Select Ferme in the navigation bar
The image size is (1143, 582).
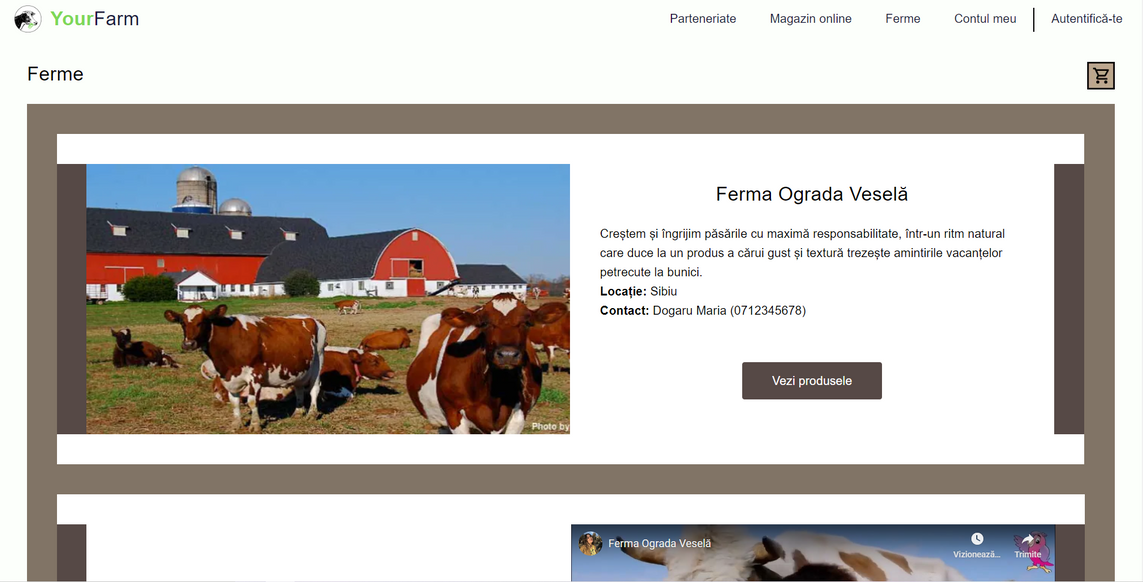[902, 19]
